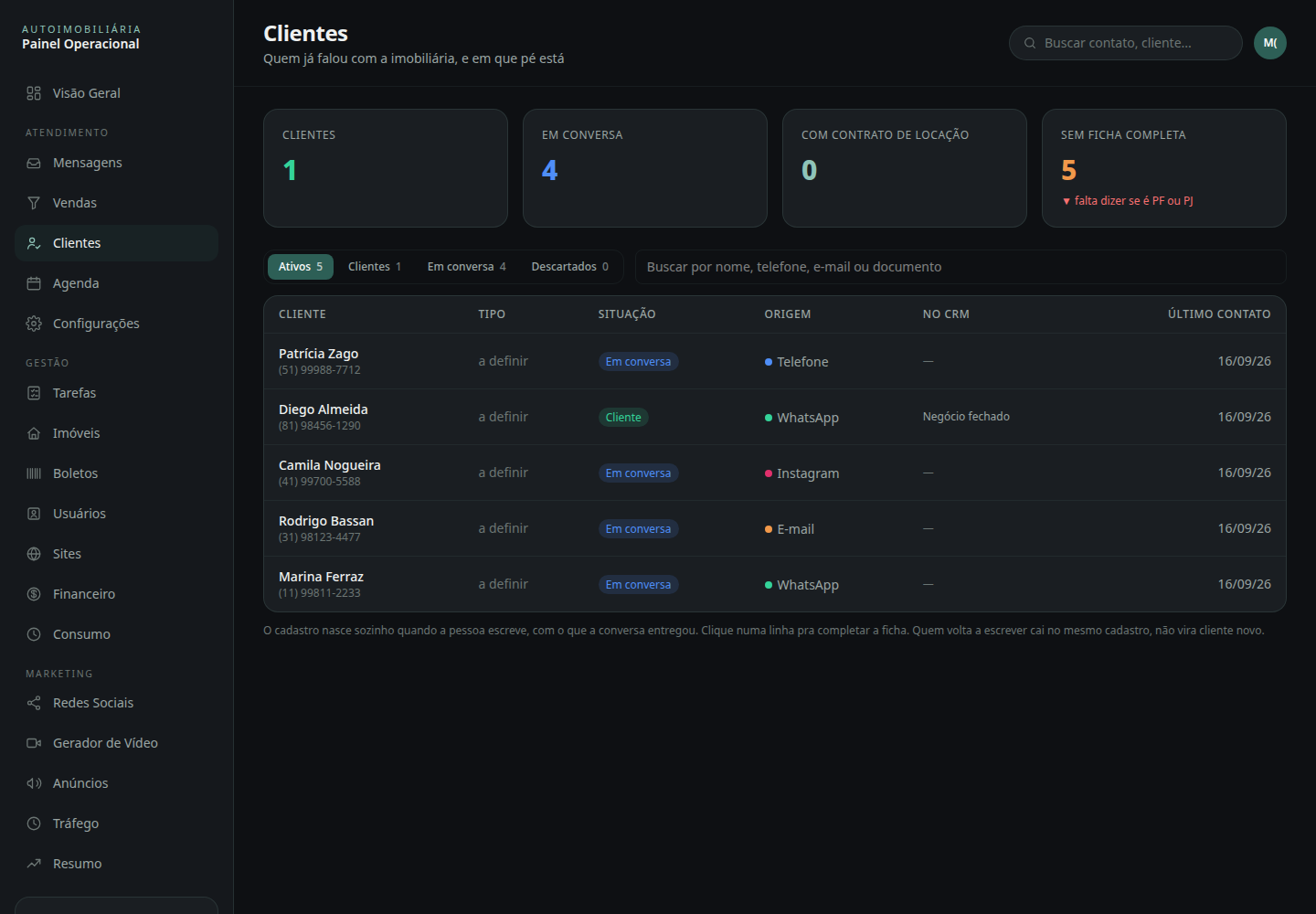Click the Último contato column header
Viewport: 1316px width, 914px height.
pyautogui.click(x=1219, y=314)
